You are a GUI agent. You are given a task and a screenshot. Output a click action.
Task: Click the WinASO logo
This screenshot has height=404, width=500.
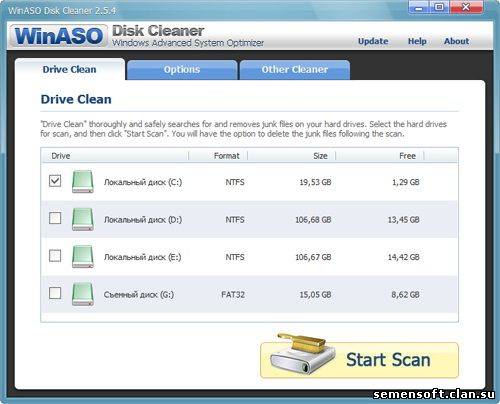click(58, 35)
